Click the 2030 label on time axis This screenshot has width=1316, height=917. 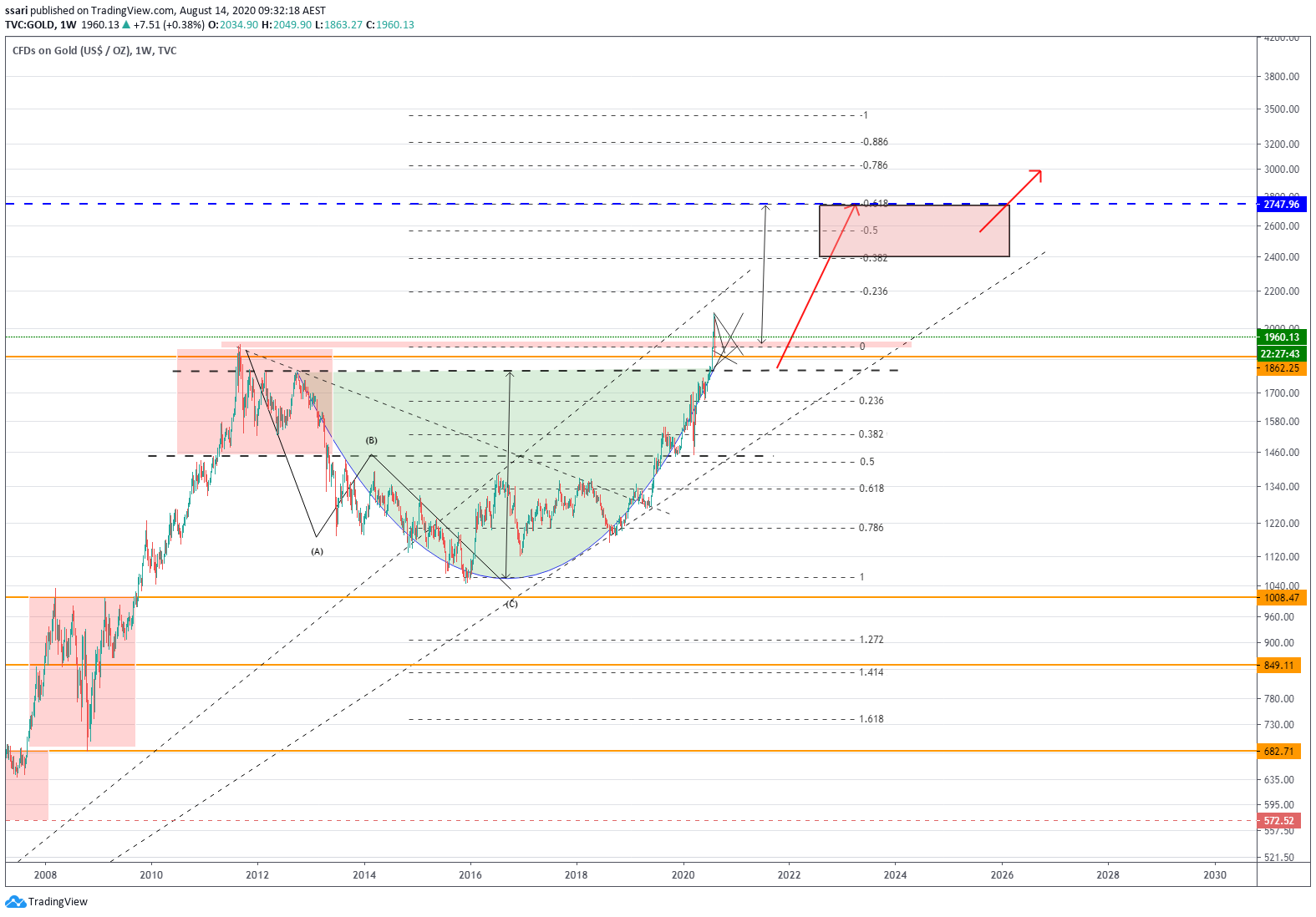pos(1215,875)
